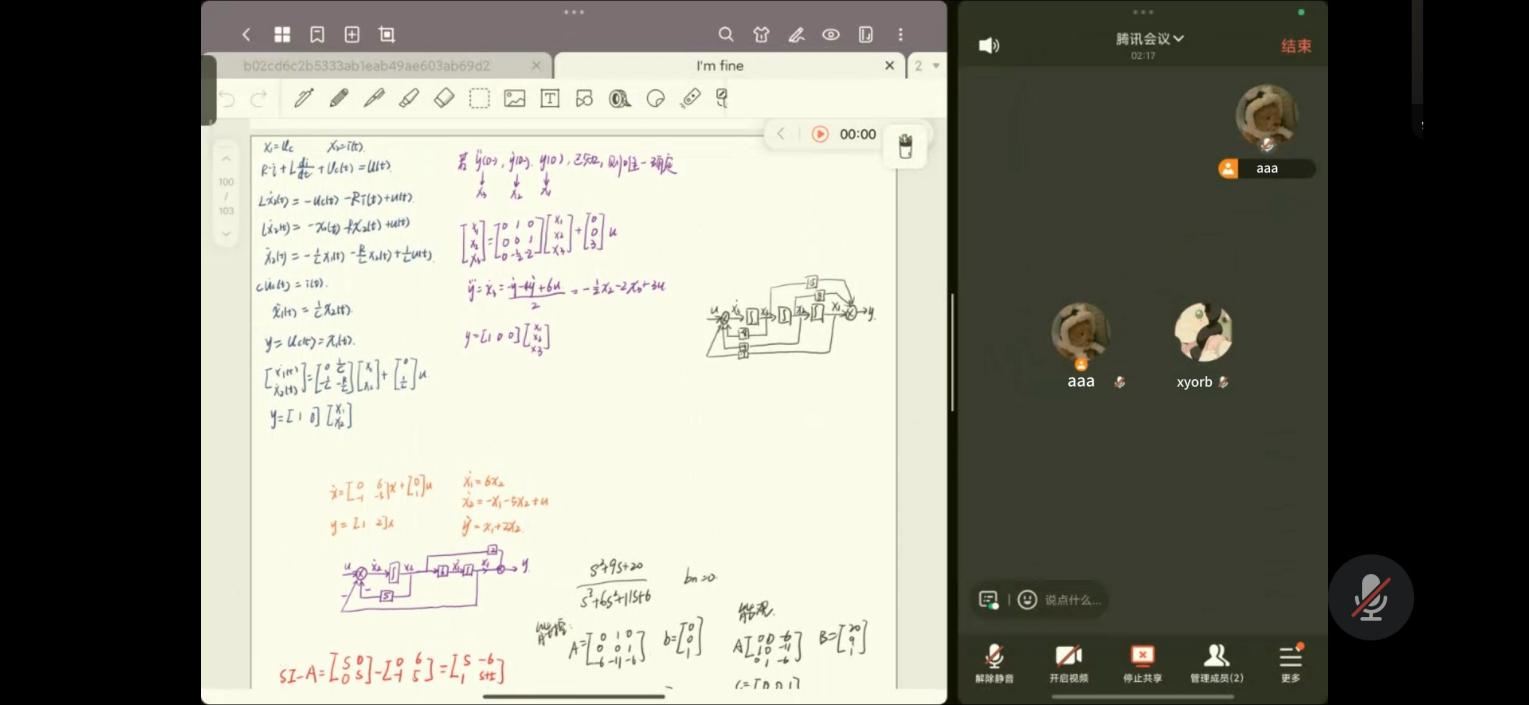Choose the dashed lasso selection tool
The width and height of the screenshot is (1529, 705).
coord(480,98)
